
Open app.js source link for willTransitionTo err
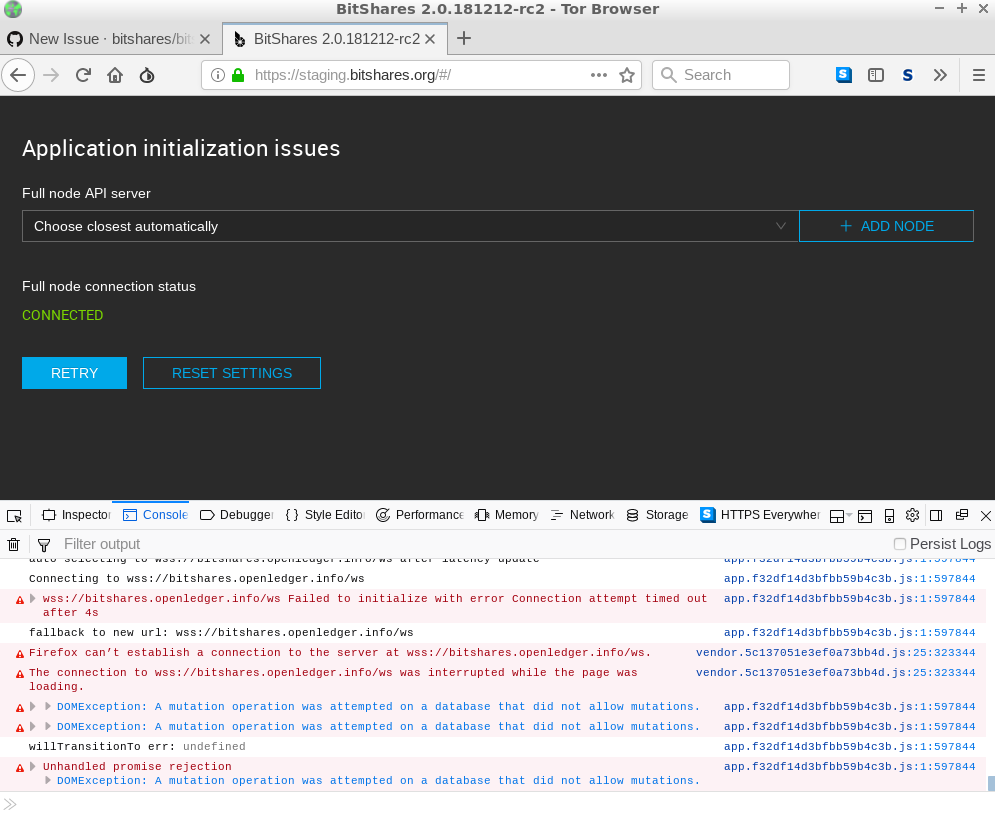(849, 746)
